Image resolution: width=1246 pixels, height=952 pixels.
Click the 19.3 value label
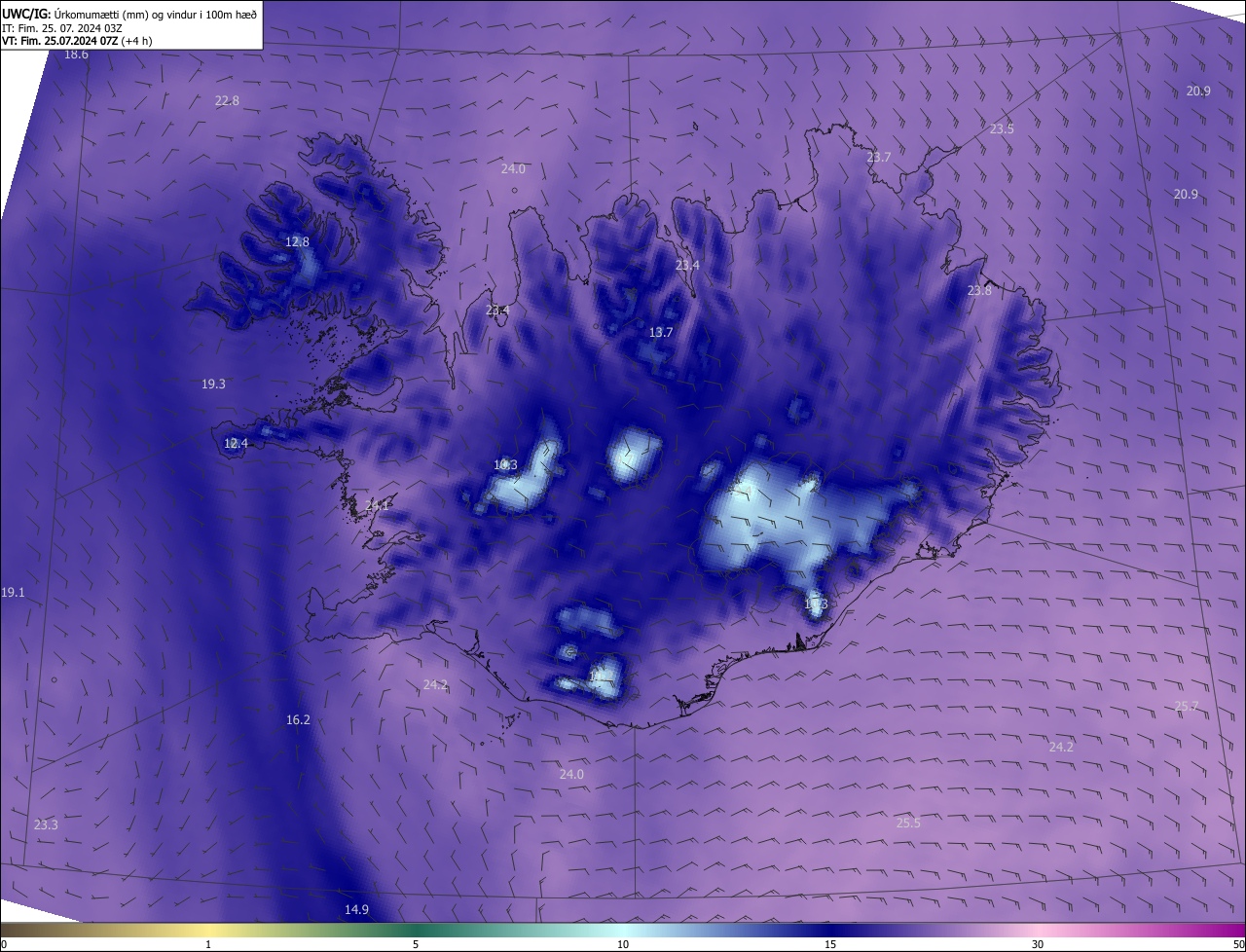point(213,384)
